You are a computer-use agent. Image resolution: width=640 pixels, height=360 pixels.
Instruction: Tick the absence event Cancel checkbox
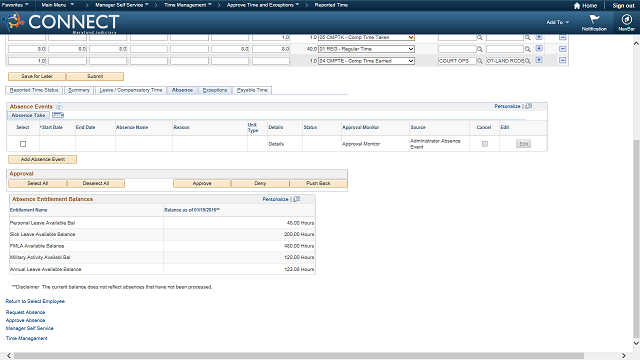(x=484, y=144)
